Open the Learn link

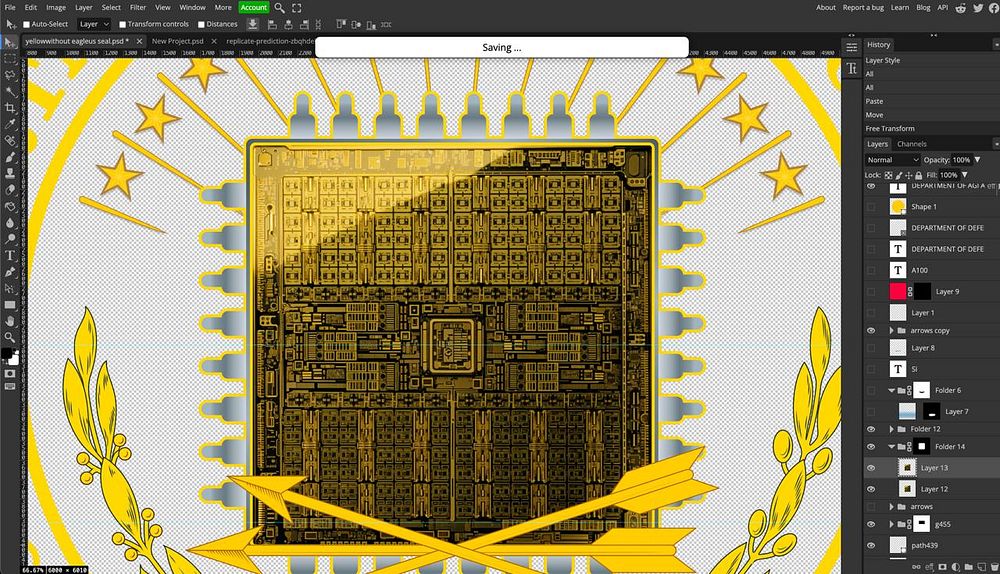900,8
